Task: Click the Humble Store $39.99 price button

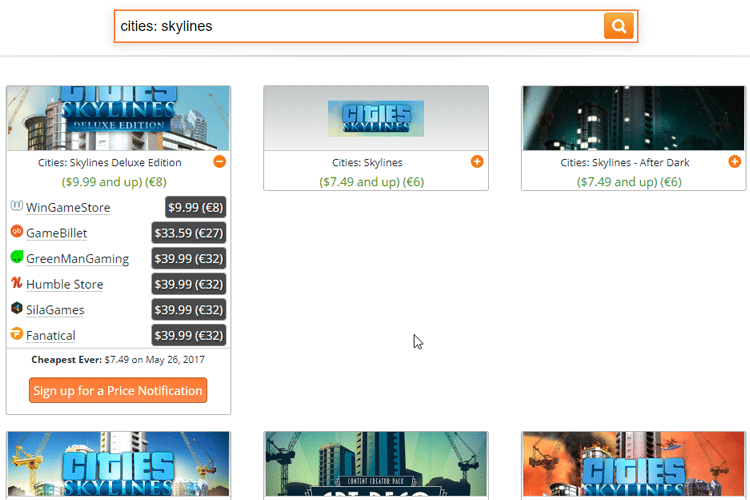Action: pos(189,284)
